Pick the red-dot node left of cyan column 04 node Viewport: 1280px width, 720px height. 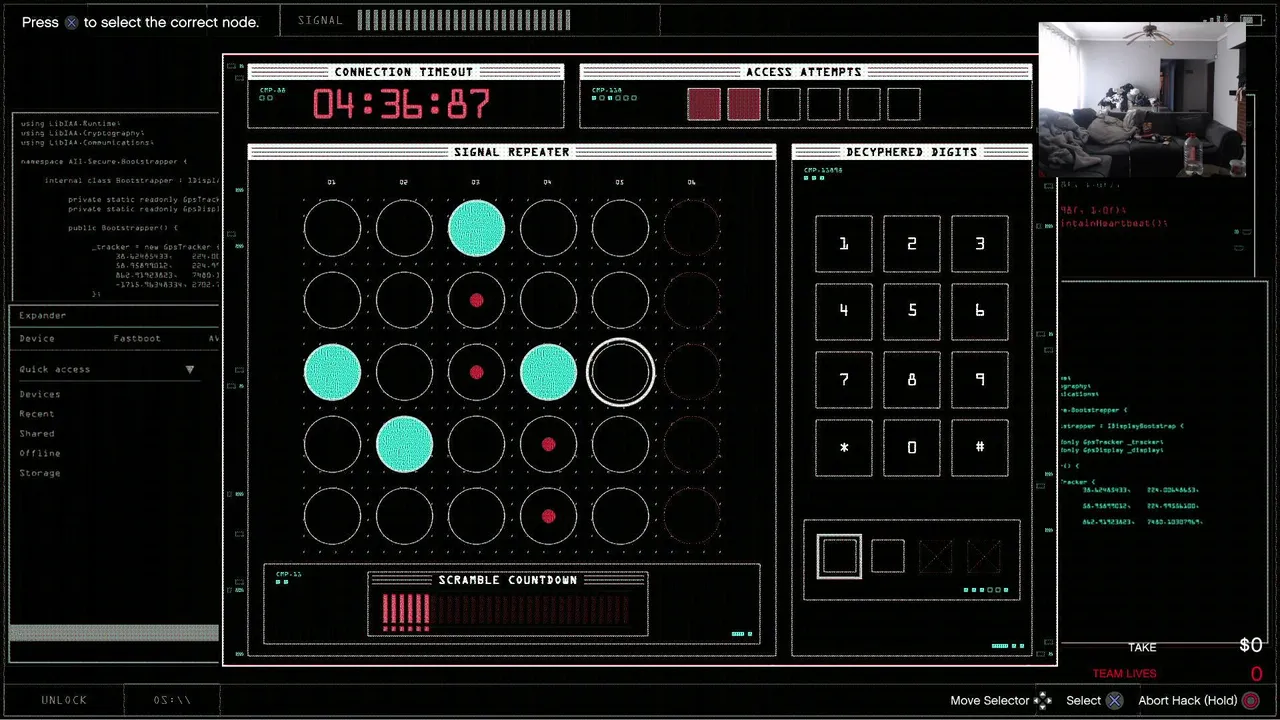(x=476, y=372)
